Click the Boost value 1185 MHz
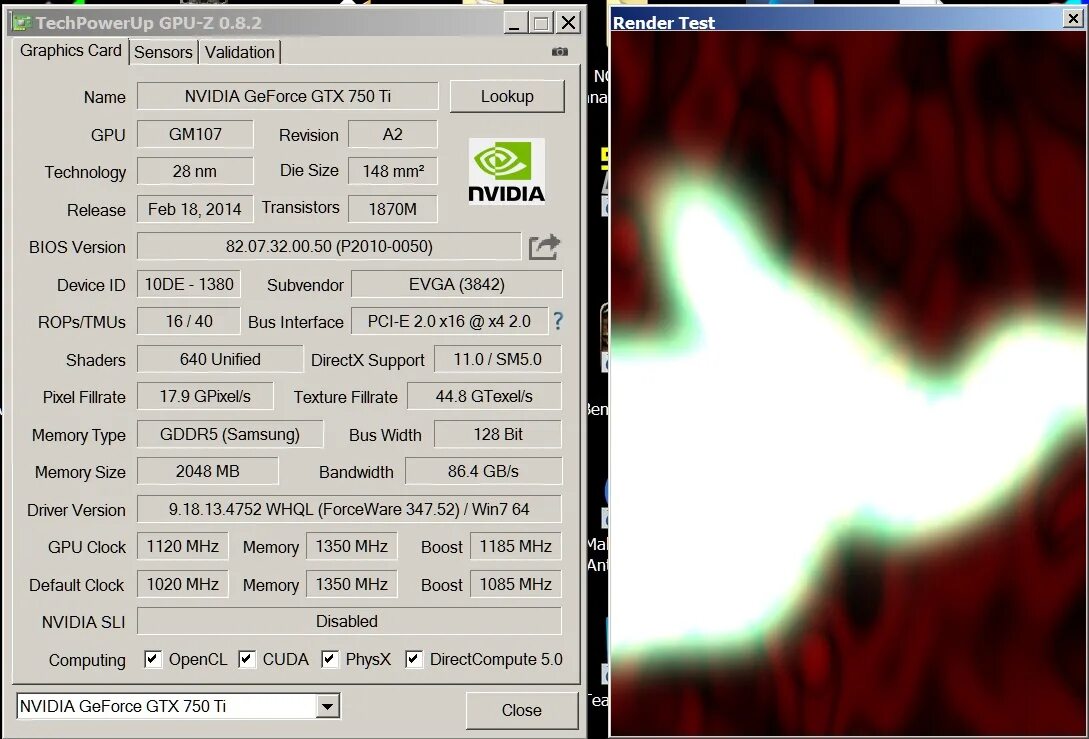 515,547
